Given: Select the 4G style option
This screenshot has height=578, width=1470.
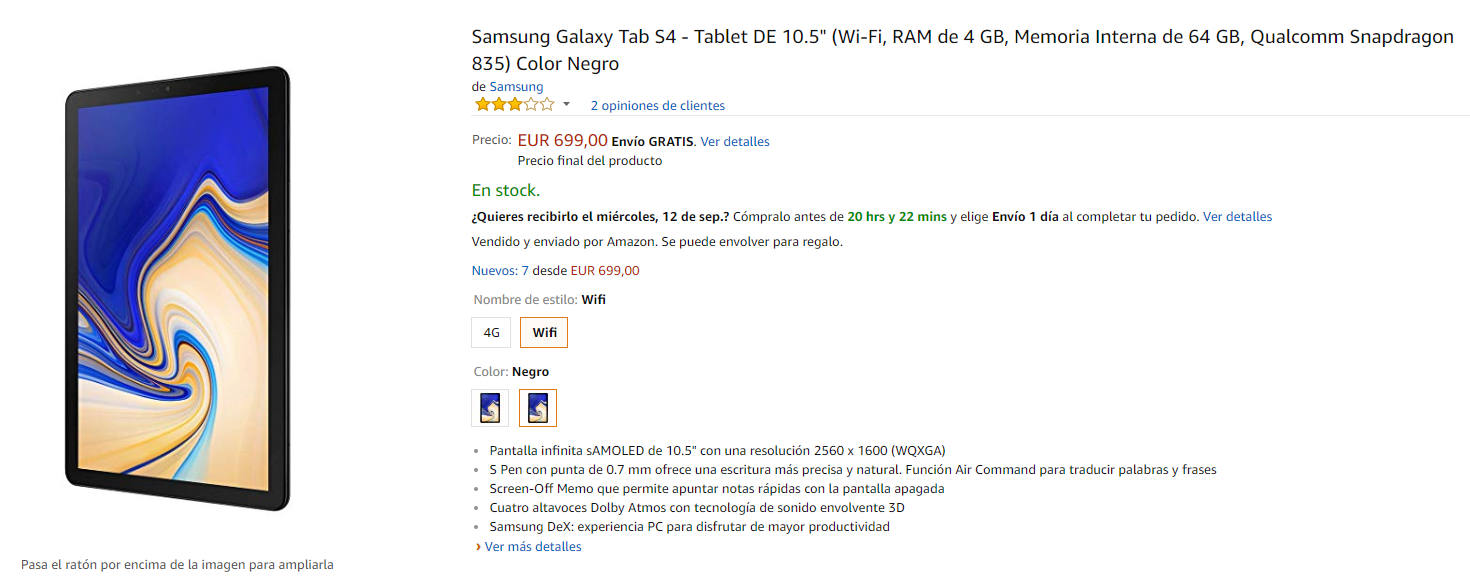Looking at the screenshot, I should pyautogui.click(x=491, y=333).
